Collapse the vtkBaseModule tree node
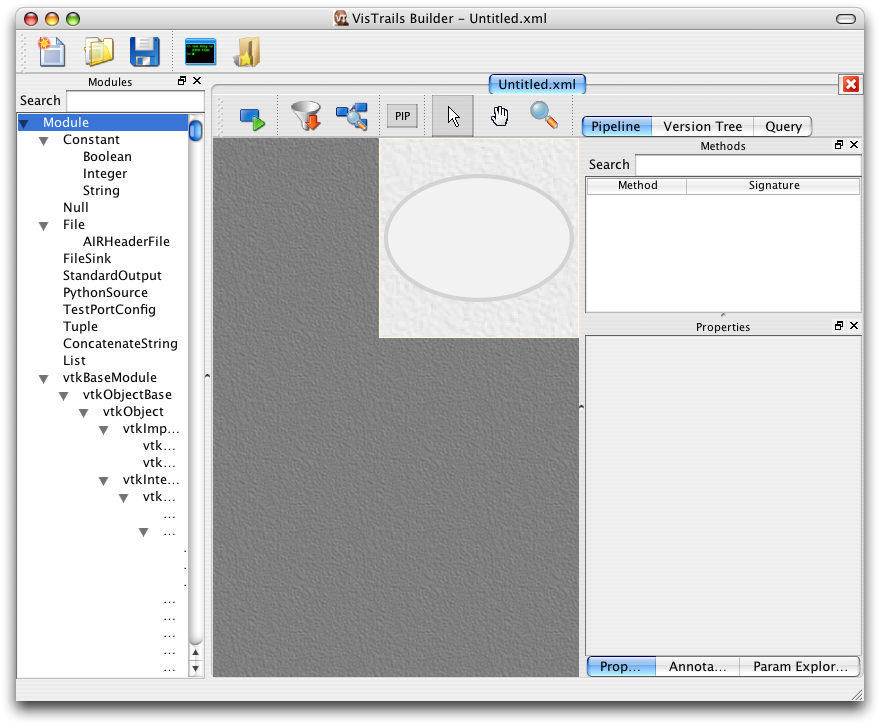Screen dimensions: 880x725 tap(44, 379)
